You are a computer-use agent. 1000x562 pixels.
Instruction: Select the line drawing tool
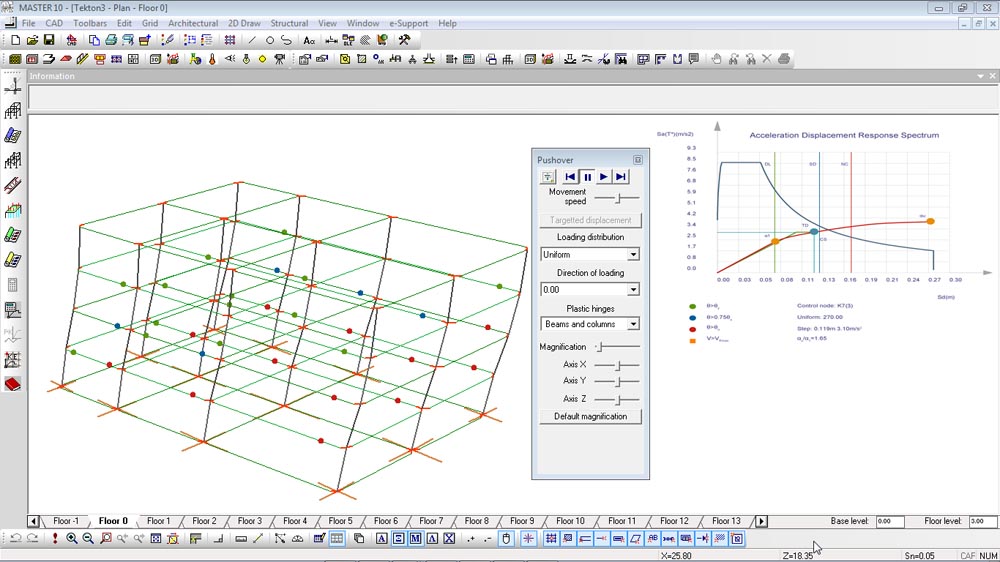click(x=252, y=40)
